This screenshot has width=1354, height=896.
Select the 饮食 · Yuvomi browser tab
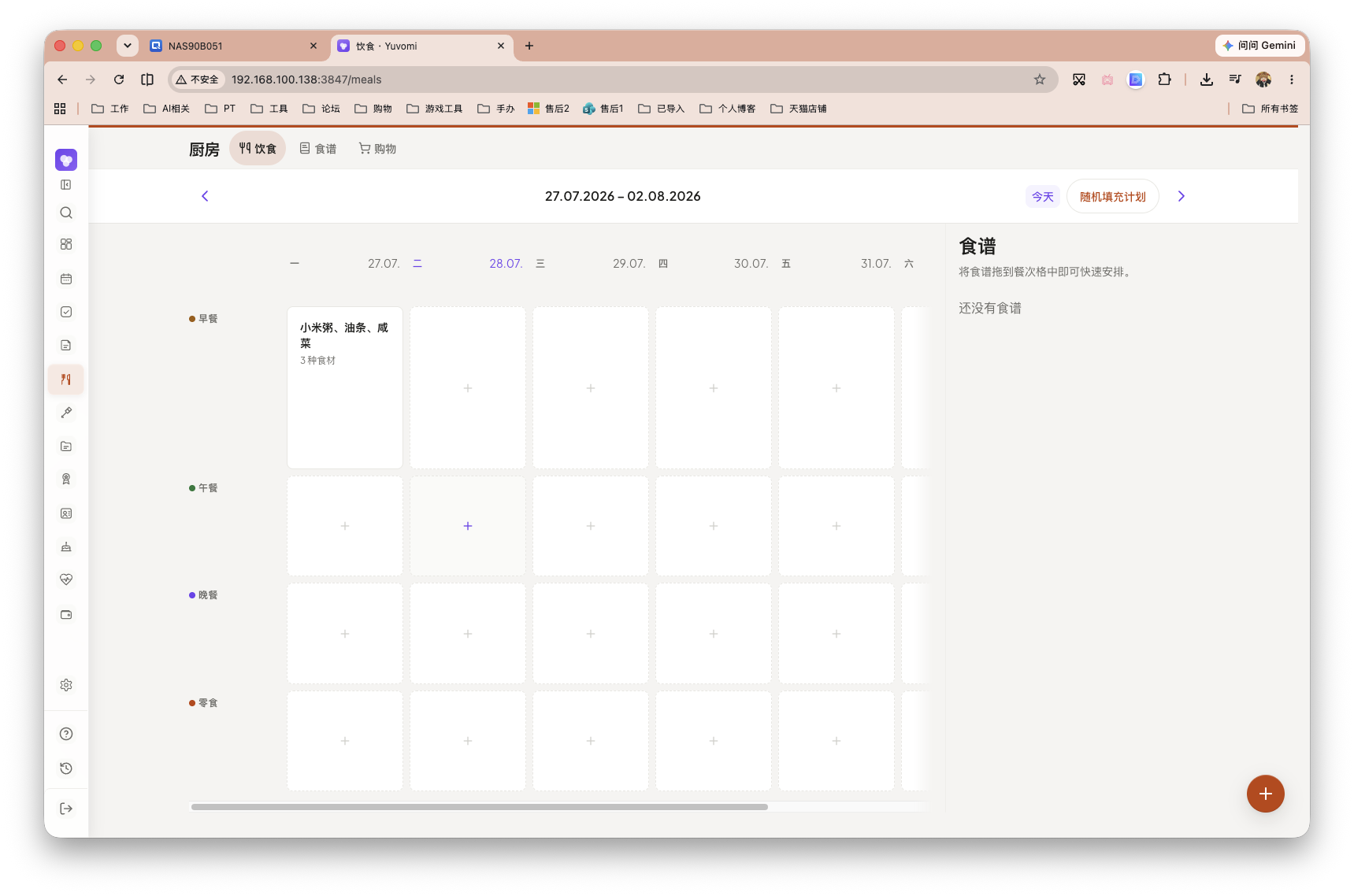coord(421,46)
